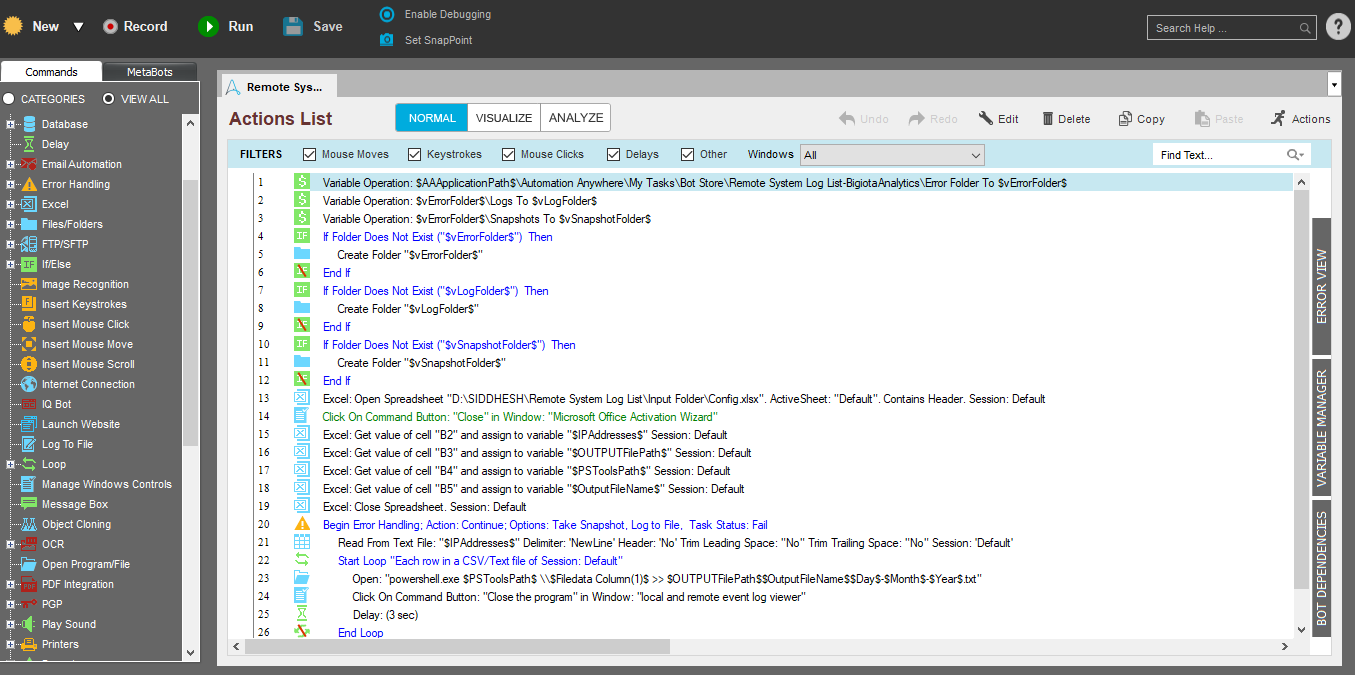Select the Image Recognition command
The image size is (1355, 675).
point(85,284)
